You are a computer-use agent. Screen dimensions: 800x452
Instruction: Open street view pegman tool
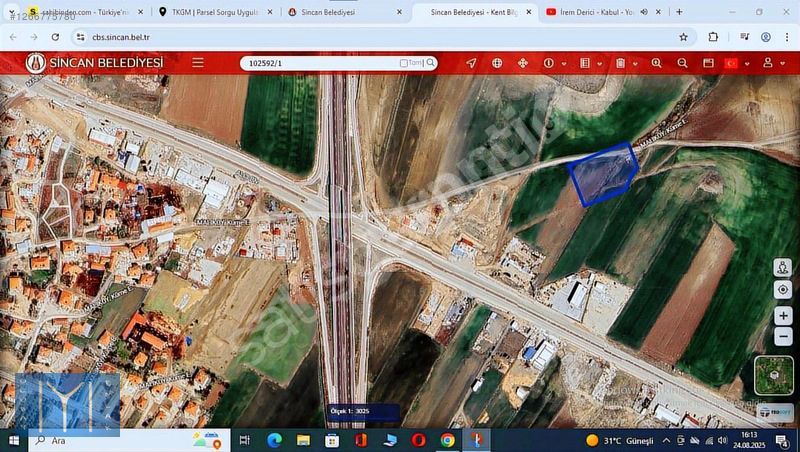(x=782, y=268)
